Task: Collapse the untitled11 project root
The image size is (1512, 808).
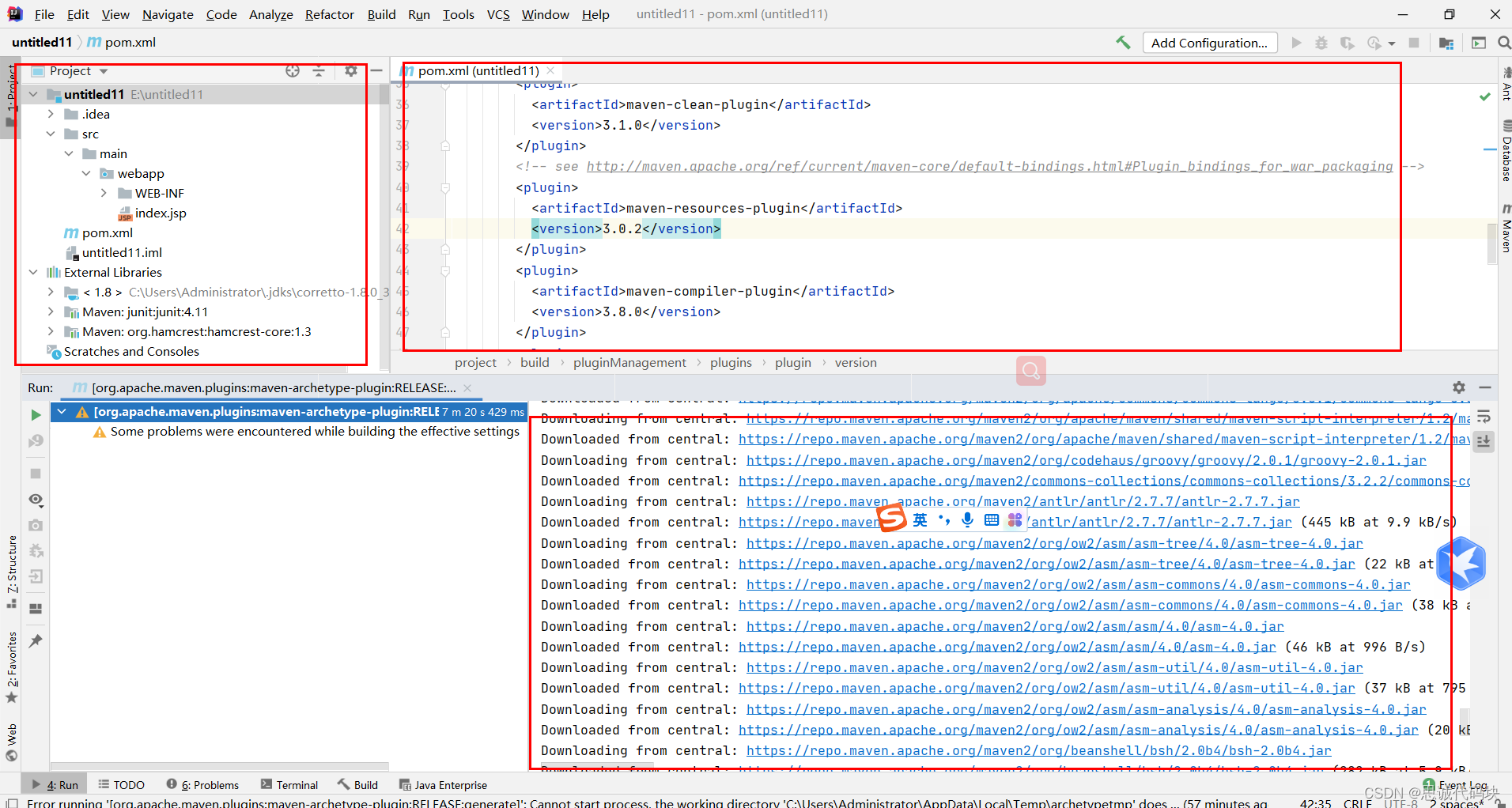Action: click(33, 94)
